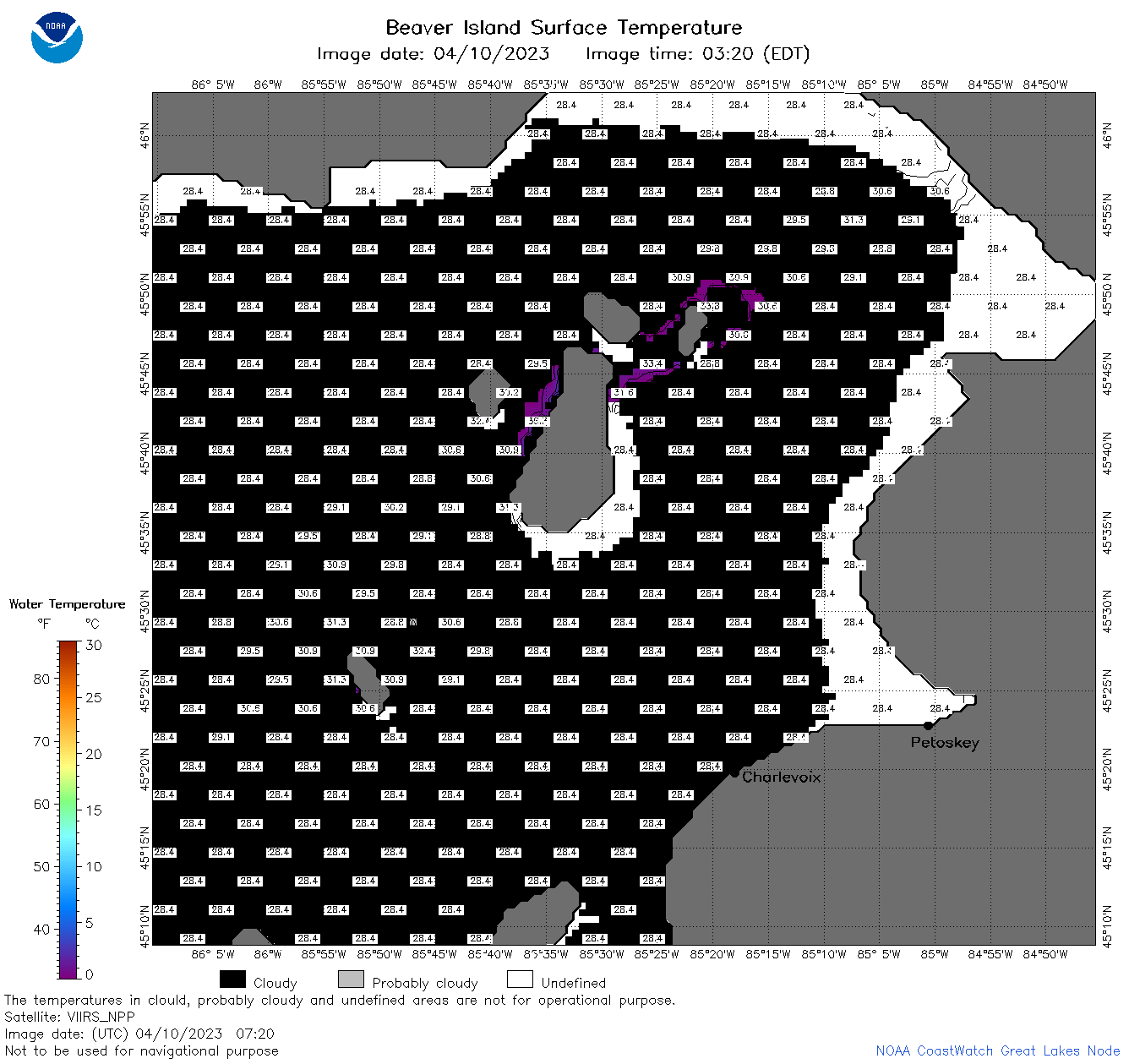The width and height of the screenshot is (1129, 1064).
Task: Click the Cloudy black legend swatch
Action: pos(232,979)
